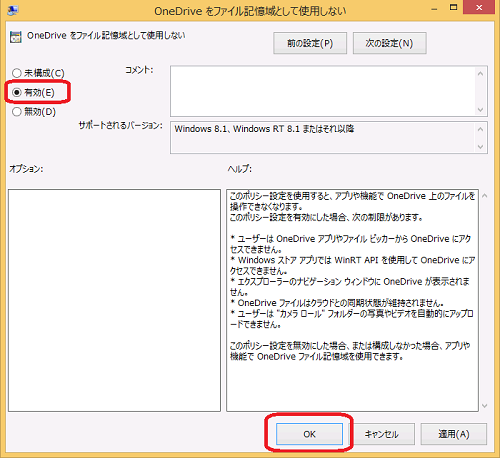Click the オプション: label

click(x=26, y=169)
